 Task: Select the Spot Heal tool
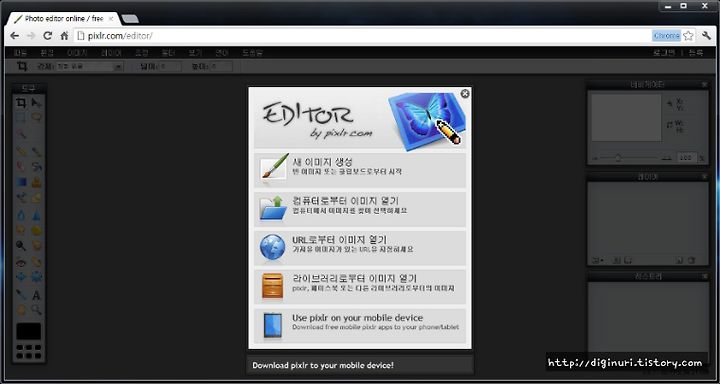[x=37, y=263]
